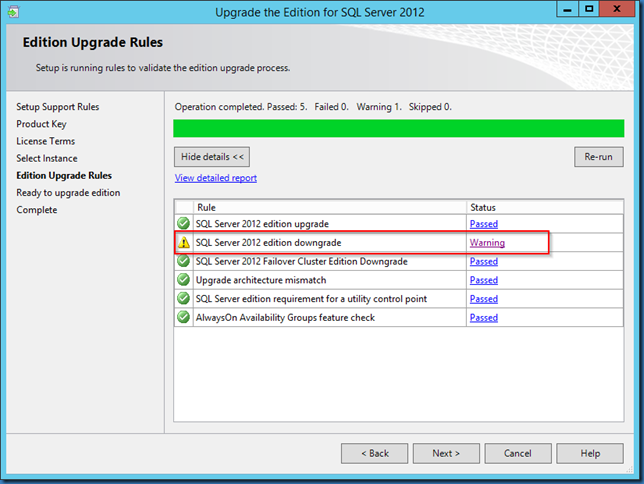644x484 pixels.
Task: Select row text SQL Server 2012 edition upgrade
Action: (262, 224)
